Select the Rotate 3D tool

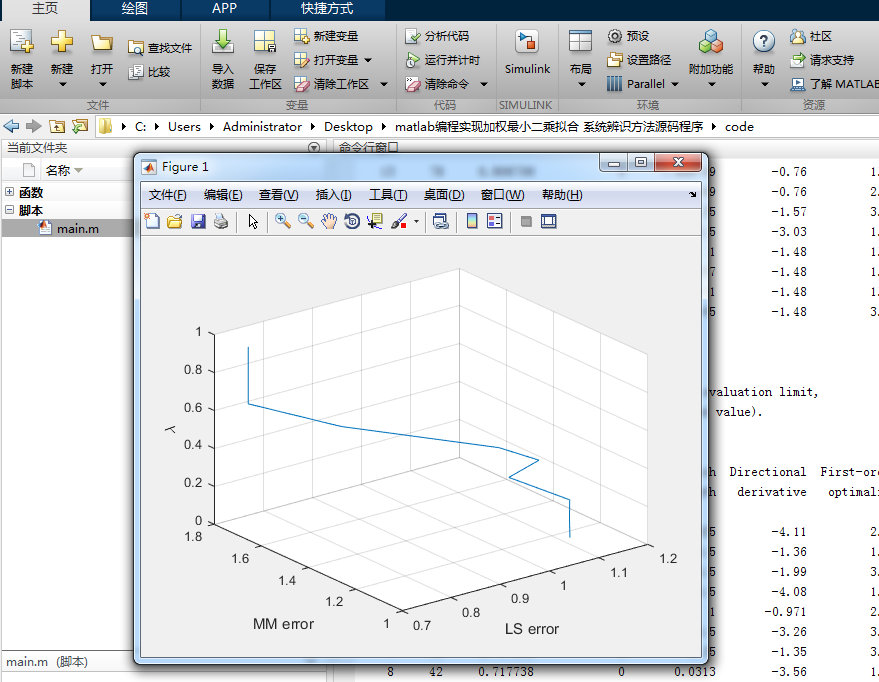pyautogui.click(x=352, y=221)
